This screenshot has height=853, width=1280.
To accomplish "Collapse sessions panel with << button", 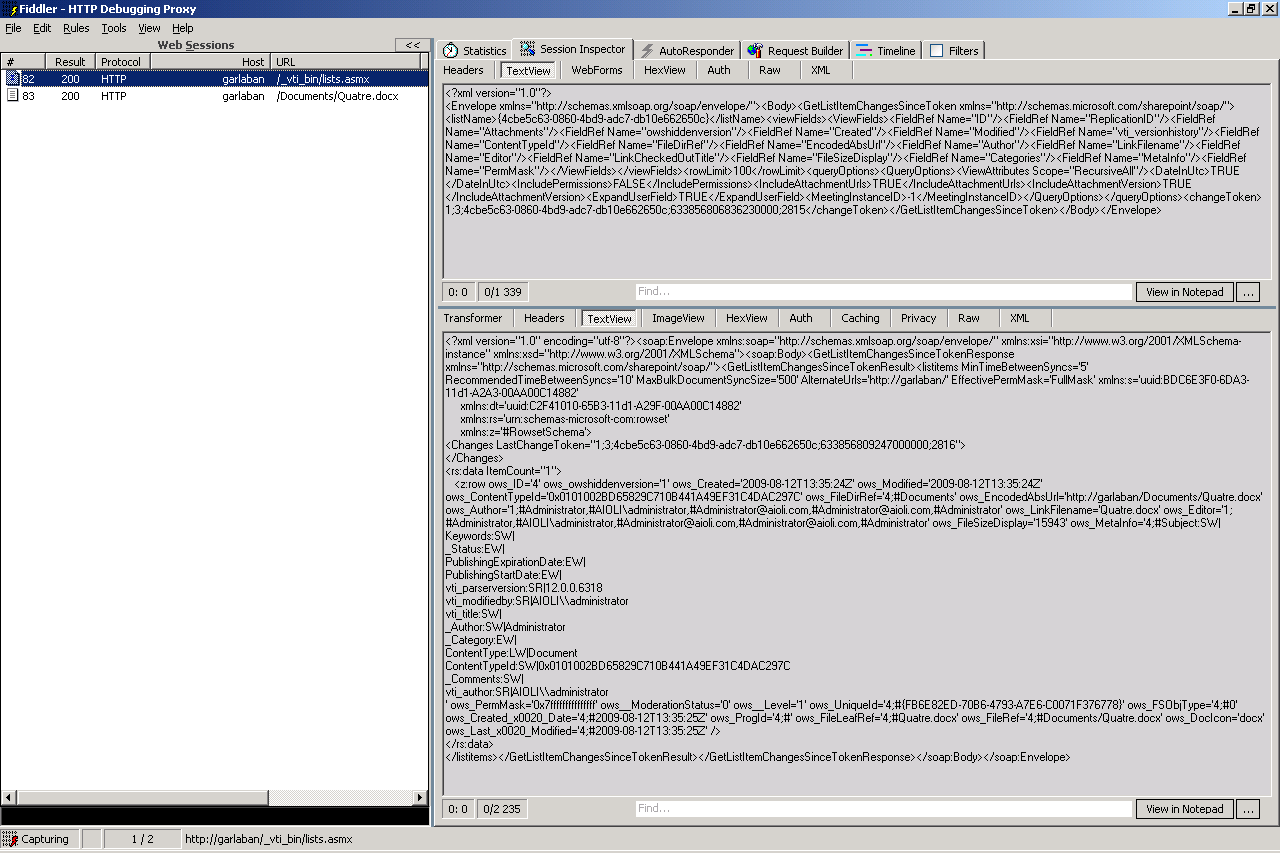I will coord(412,45).
